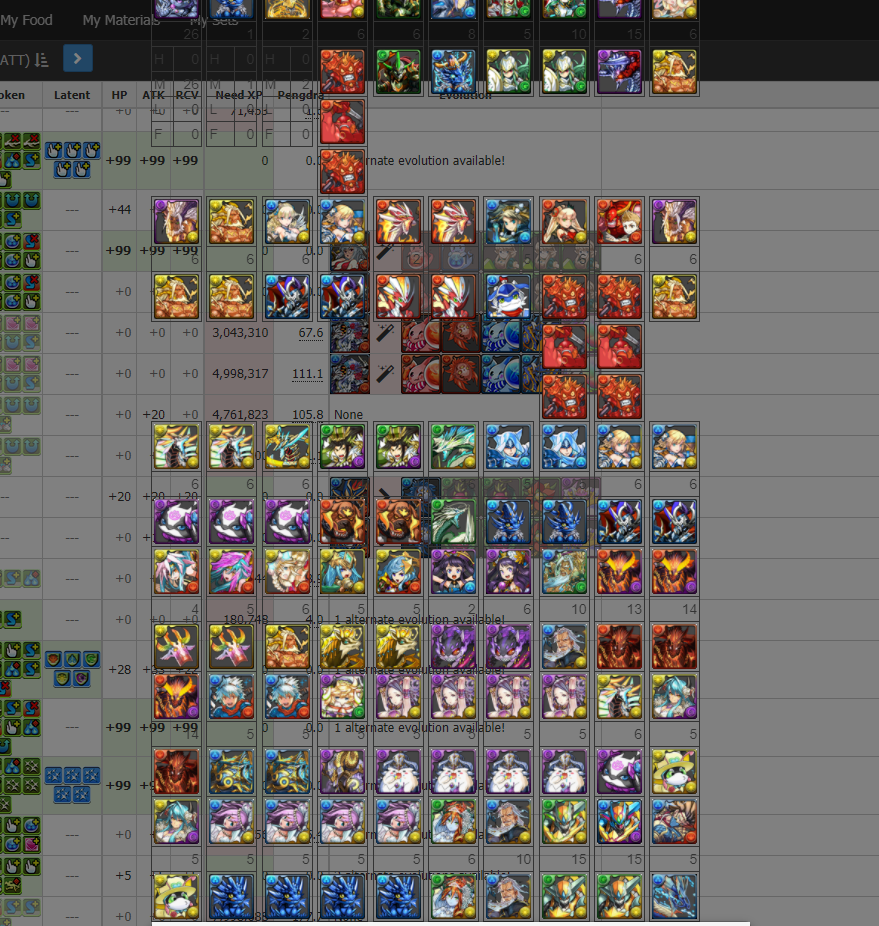Select the spiky brown-haired warrior in blue icon
The width and height of the screenshot is (879, 926).
click(x=674, y=821)
